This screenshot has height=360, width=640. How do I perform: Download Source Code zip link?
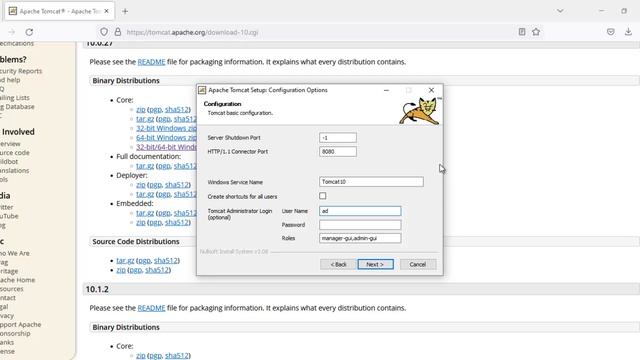121,270
